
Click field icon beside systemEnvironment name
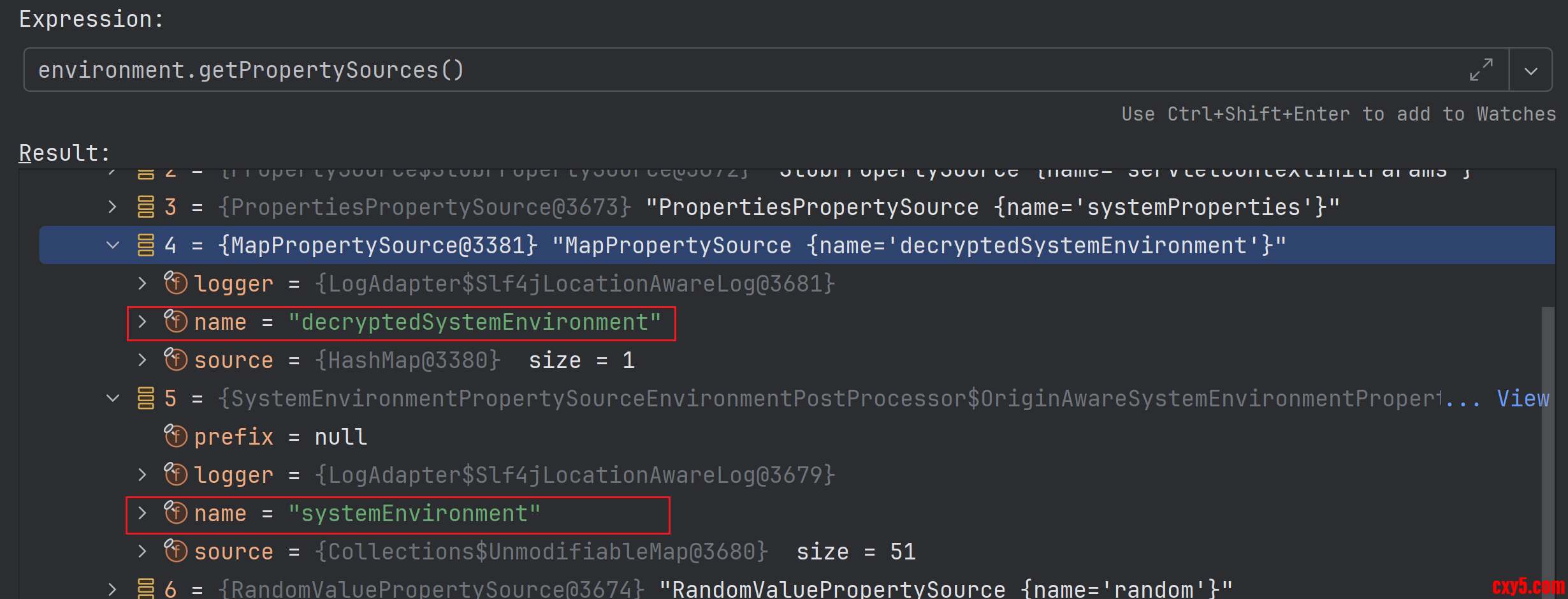point(175,513)
